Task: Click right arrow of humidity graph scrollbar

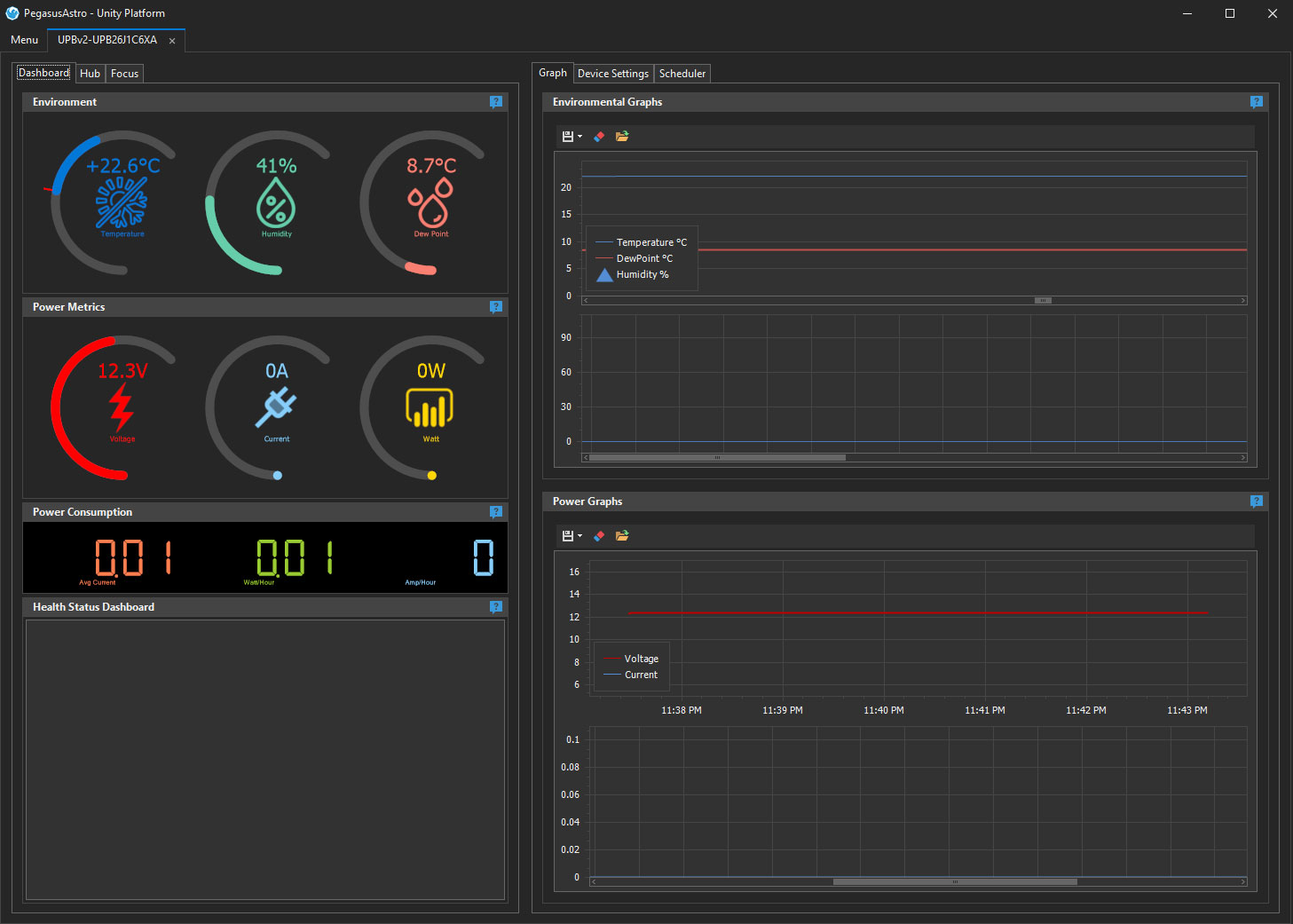Action: tap(1243, 458)
